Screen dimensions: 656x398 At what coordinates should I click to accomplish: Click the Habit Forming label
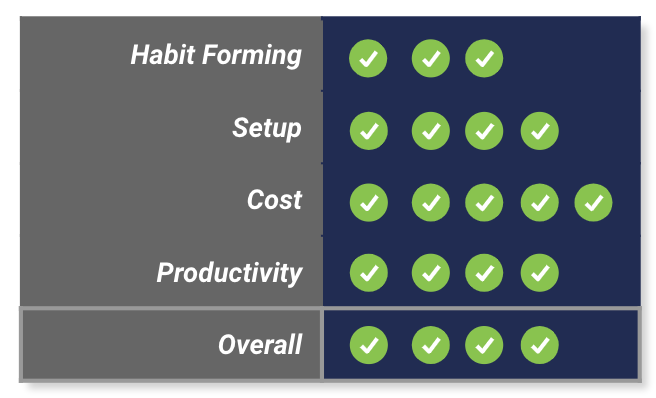(x=216, y=55)
